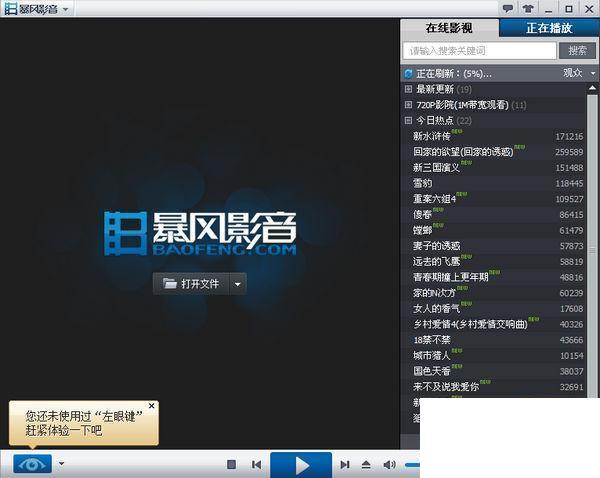This screenshot has width=600, height=478.
Task: Click the Eject/open file icon
Action: click(x=366, y=465)
